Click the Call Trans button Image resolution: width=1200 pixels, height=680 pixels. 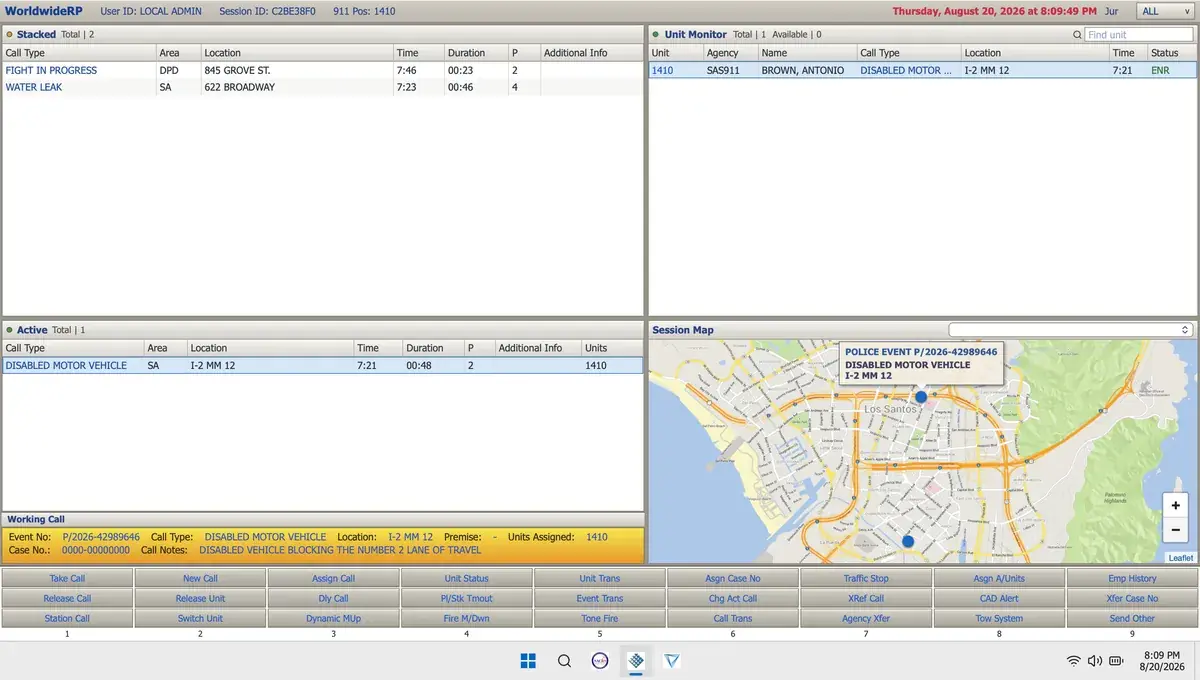(x=733, y=618)
